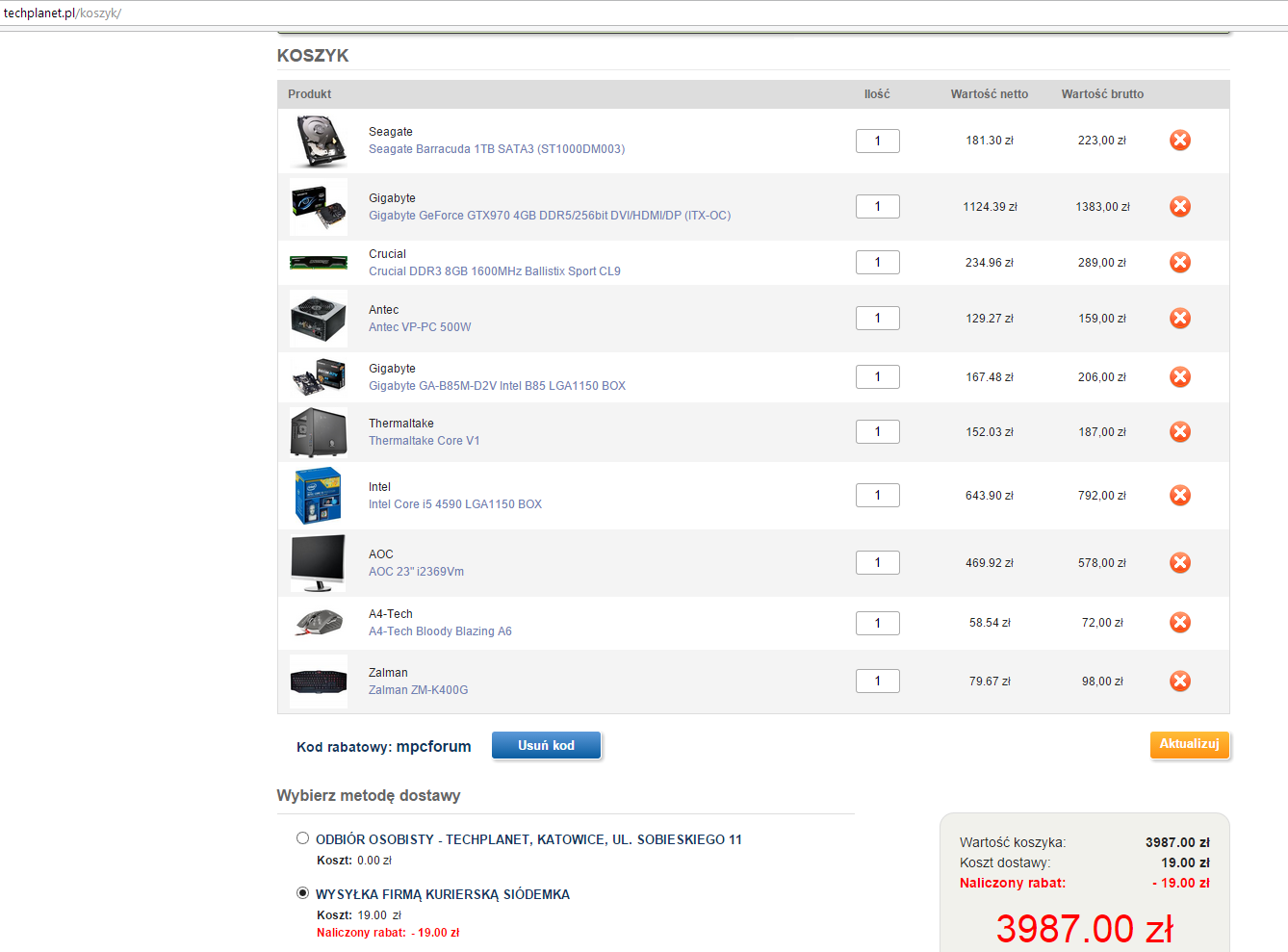Focus quantity field for A4-Tech mouse
Image resolution: width=1288 pixels, height=952 pixels.
[x=878, y=623]
